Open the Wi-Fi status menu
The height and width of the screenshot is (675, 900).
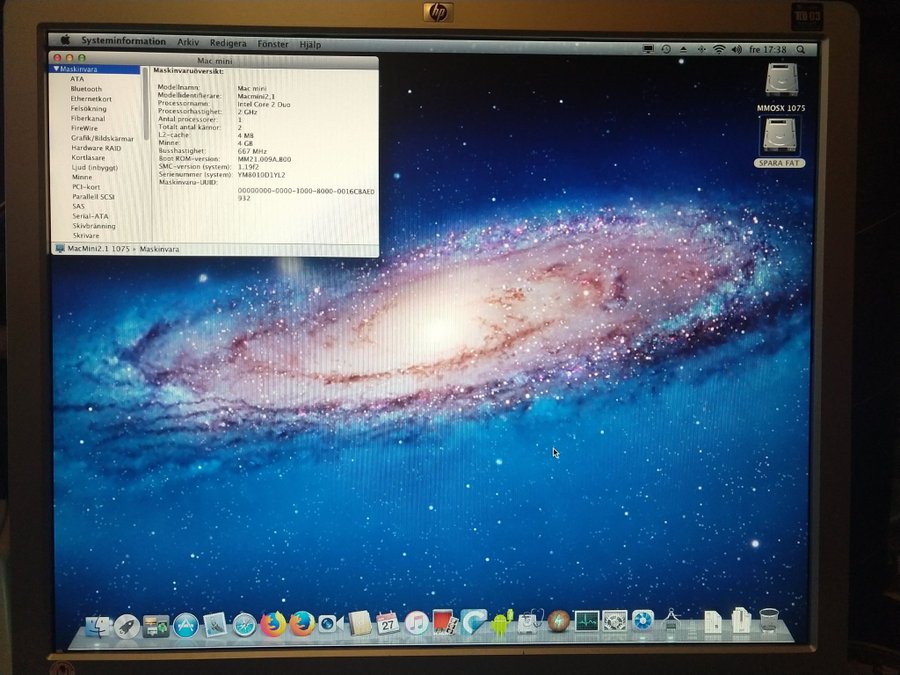click(x=719, y=50)
